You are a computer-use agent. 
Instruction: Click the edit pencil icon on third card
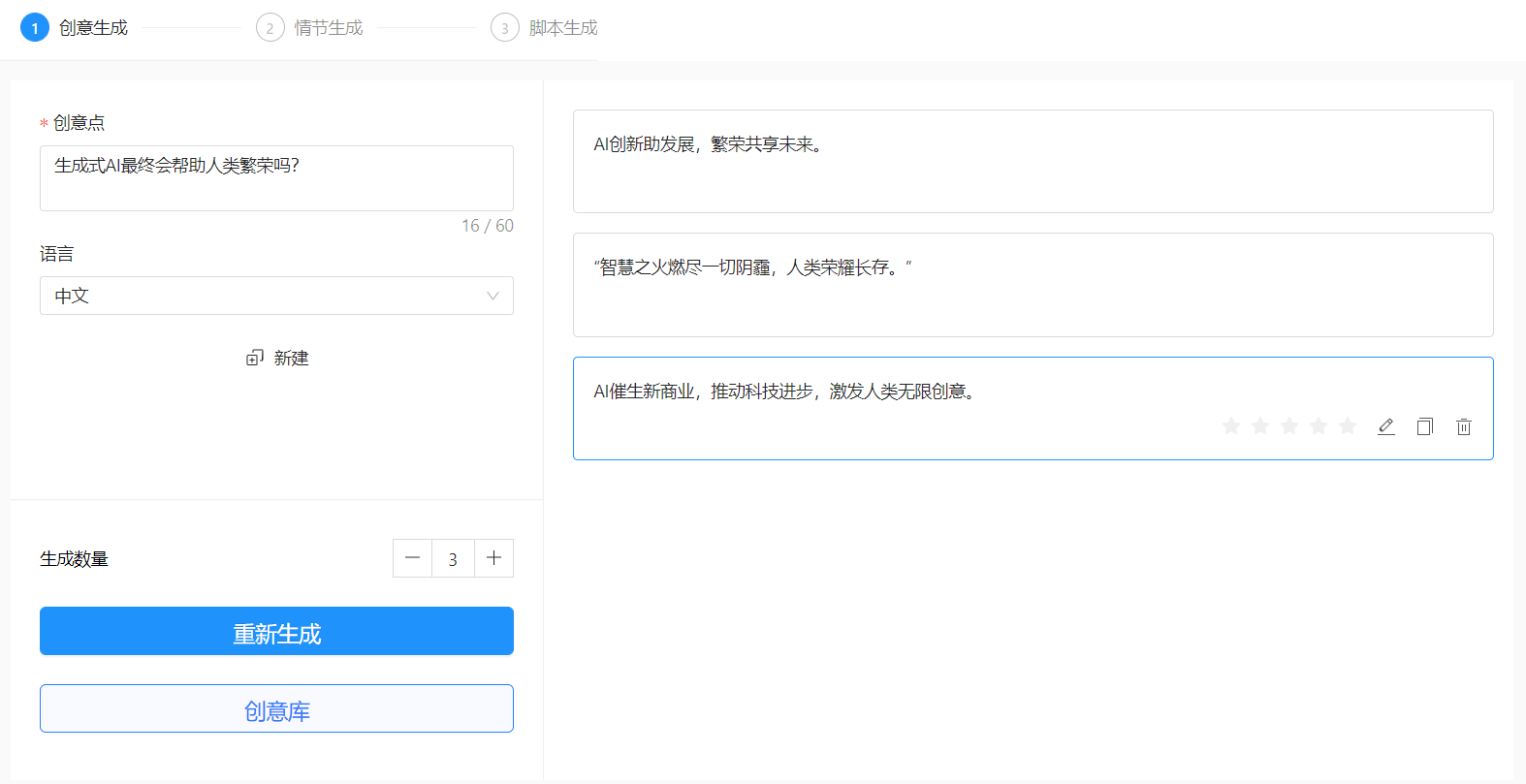point(1386,426)
